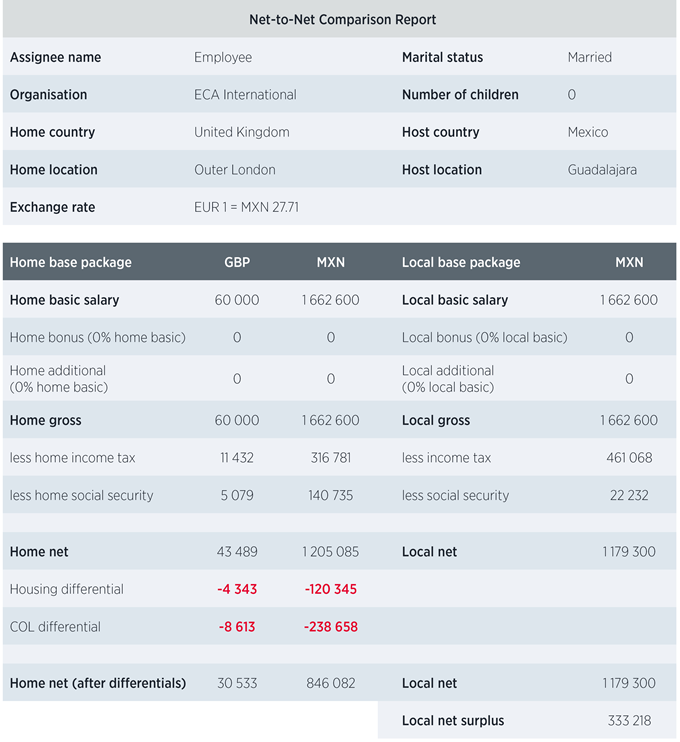Click the Local net surplus value 333 218
The image size is (680, 742).
click(x=629, y=720)
